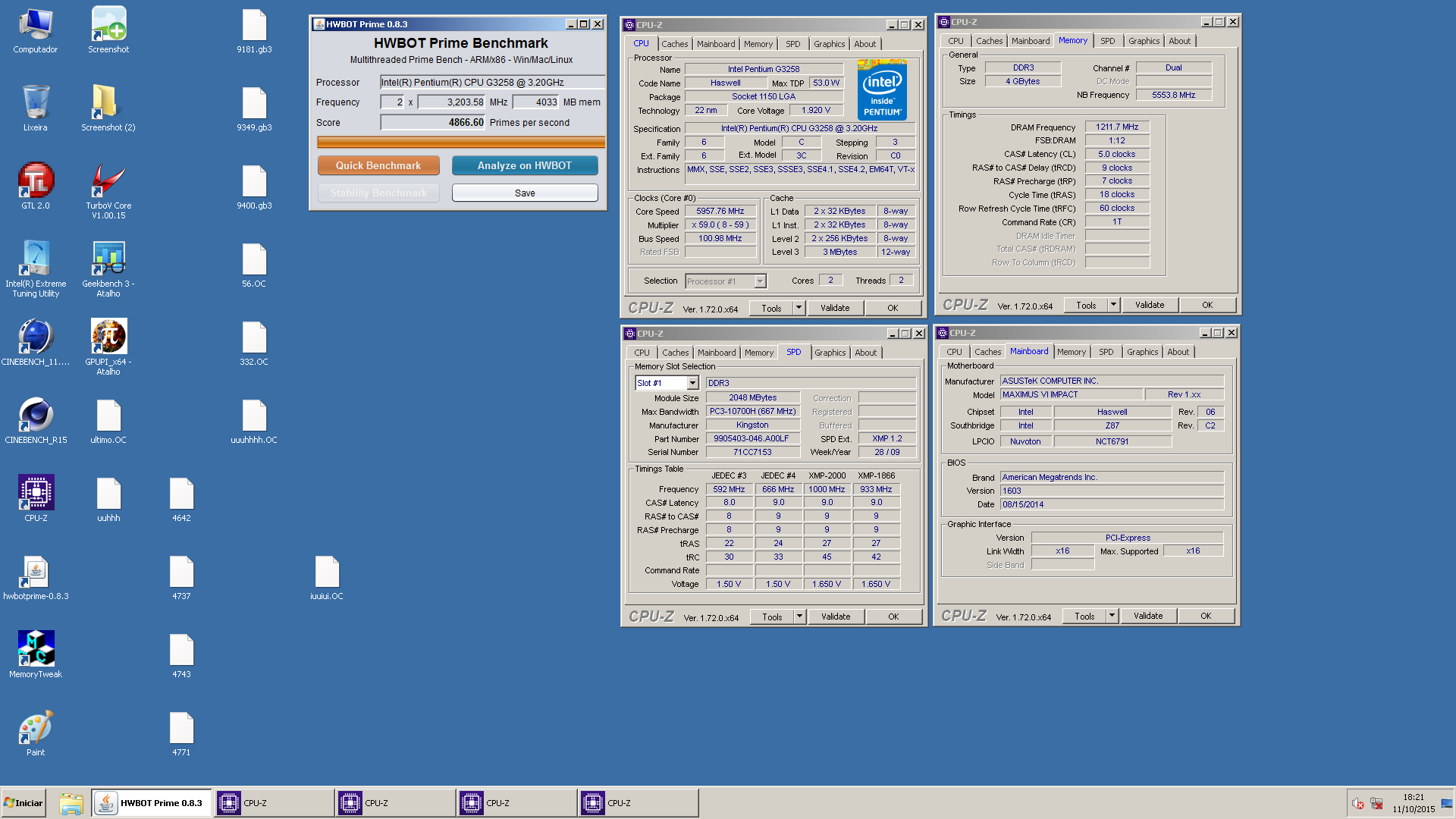
Task: Click the Processor name field in HWBOT Prime
Action: [x=492, y=83]
